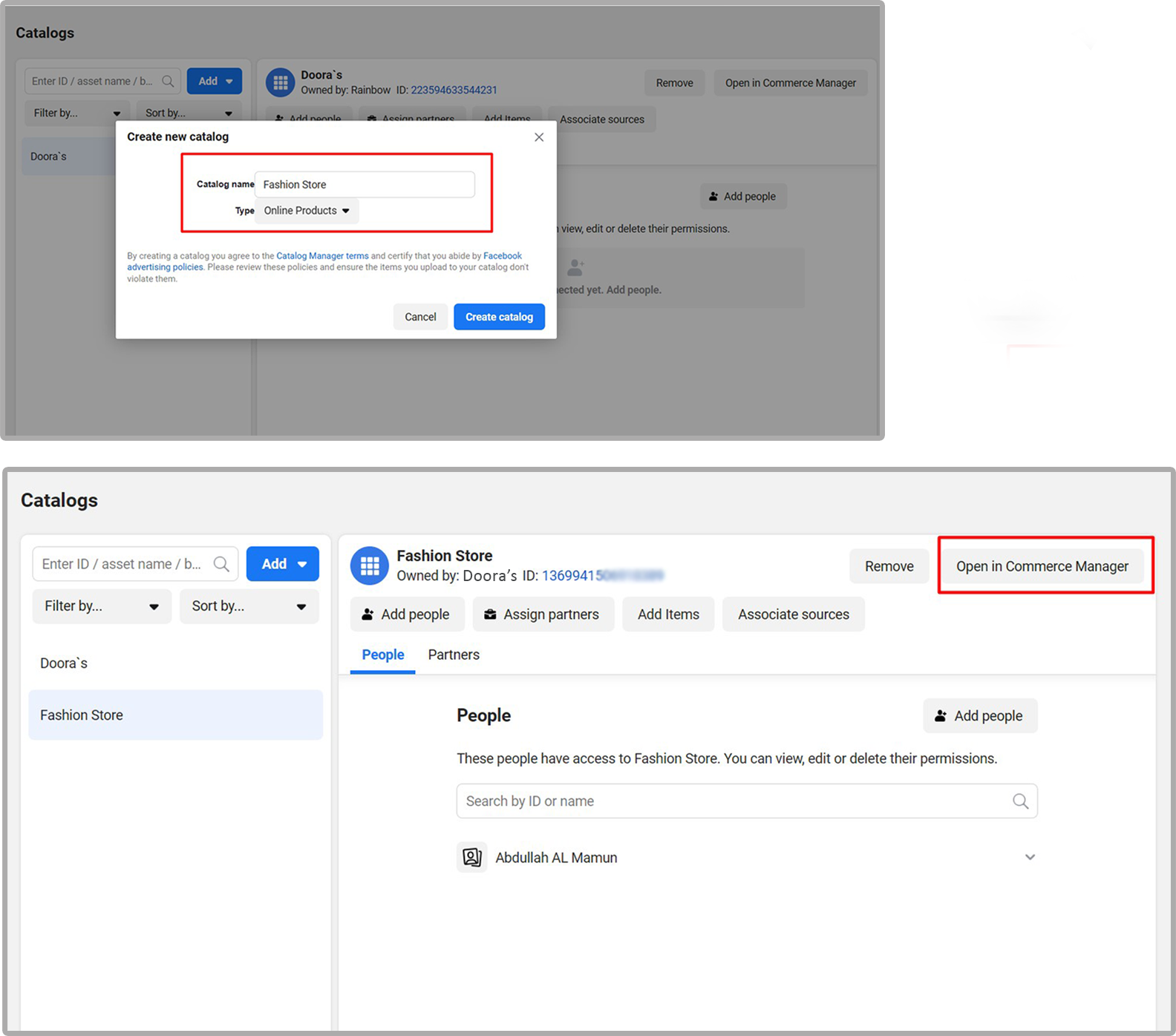The image size is (1176, 1036).
Task: Click the Assign partners button
Action: 543,614
